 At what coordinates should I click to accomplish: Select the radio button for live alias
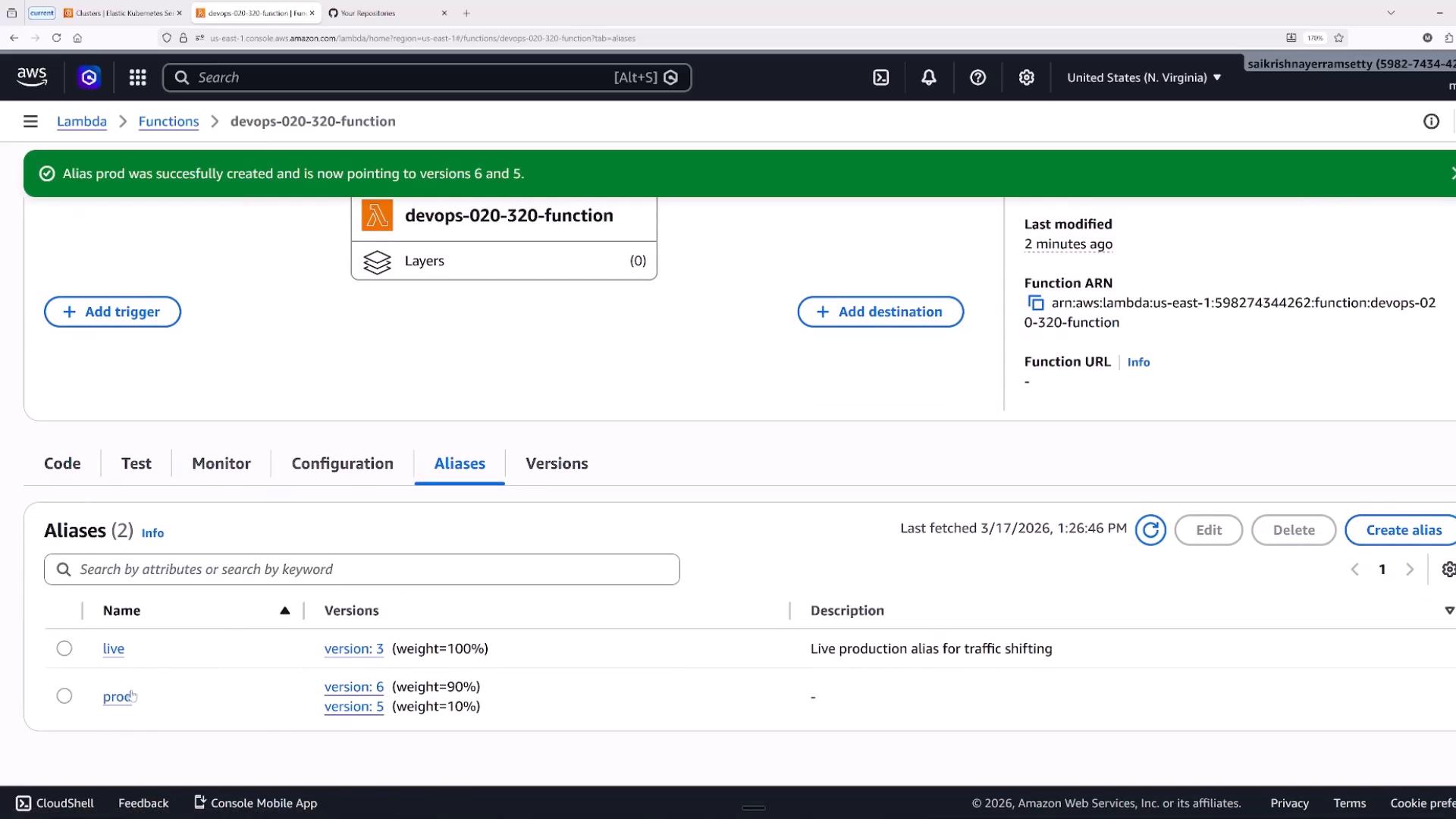point(64,648)
